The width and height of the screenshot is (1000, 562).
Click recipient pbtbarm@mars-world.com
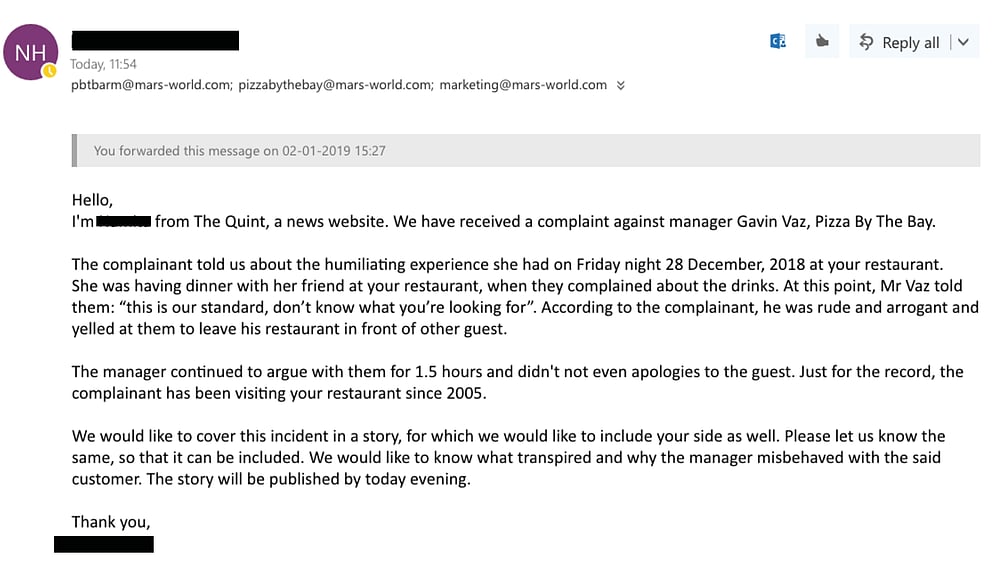click(150, 85)
